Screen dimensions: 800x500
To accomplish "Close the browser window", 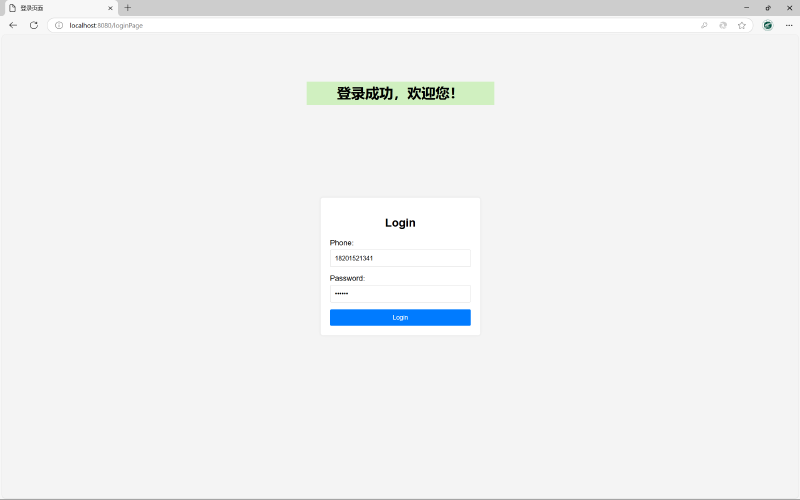I will (x=789, y=8).
